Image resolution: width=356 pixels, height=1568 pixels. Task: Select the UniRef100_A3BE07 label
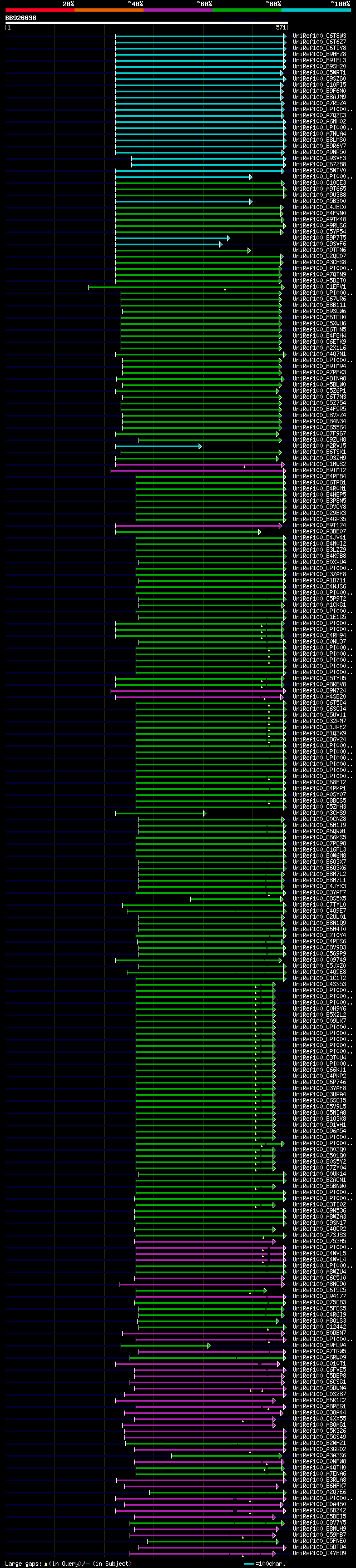tap(319, 531)
